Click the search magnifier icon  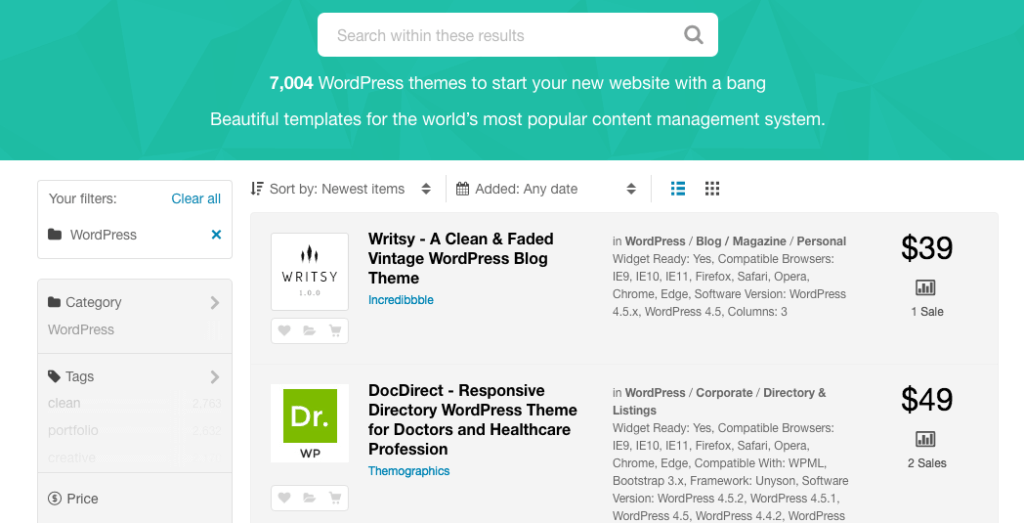(x=693, y=35)
